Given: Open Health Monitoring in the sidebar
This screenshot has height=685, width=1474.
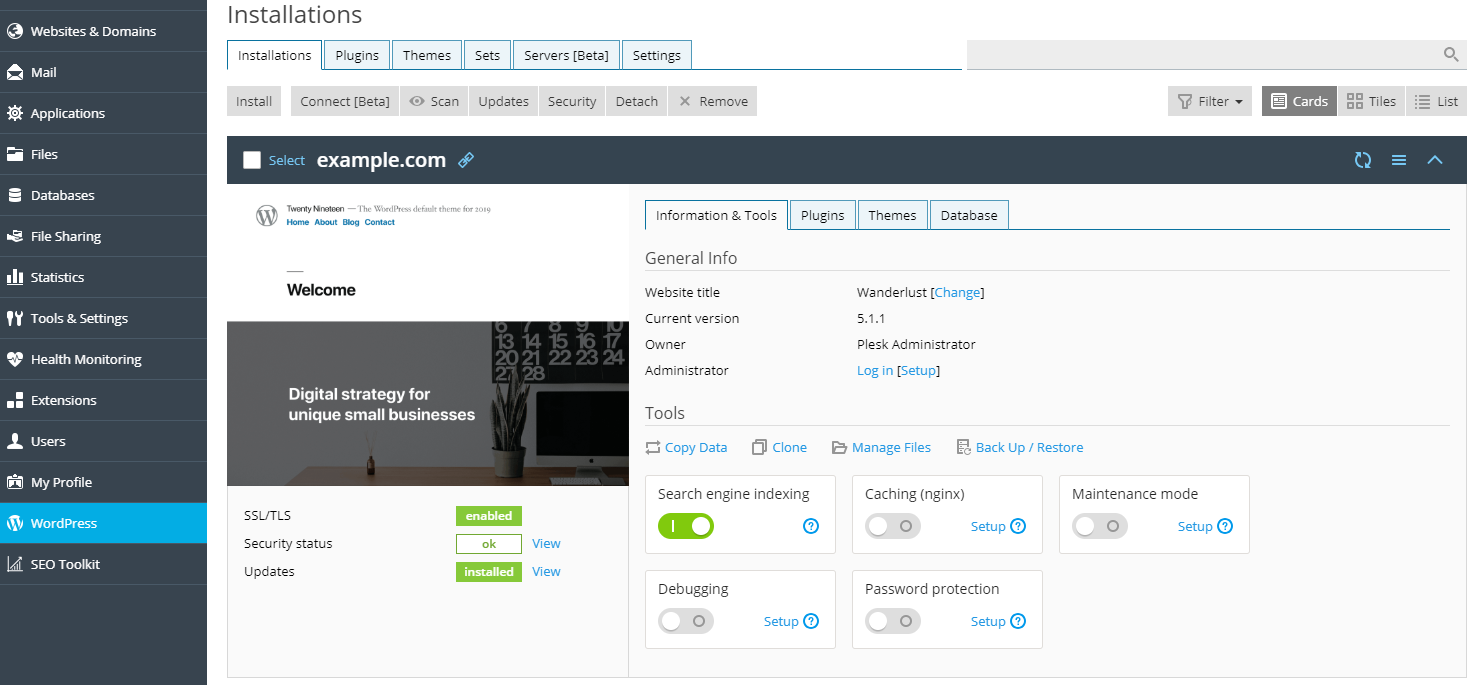Looking at the screenshot, I should point(86,359).
